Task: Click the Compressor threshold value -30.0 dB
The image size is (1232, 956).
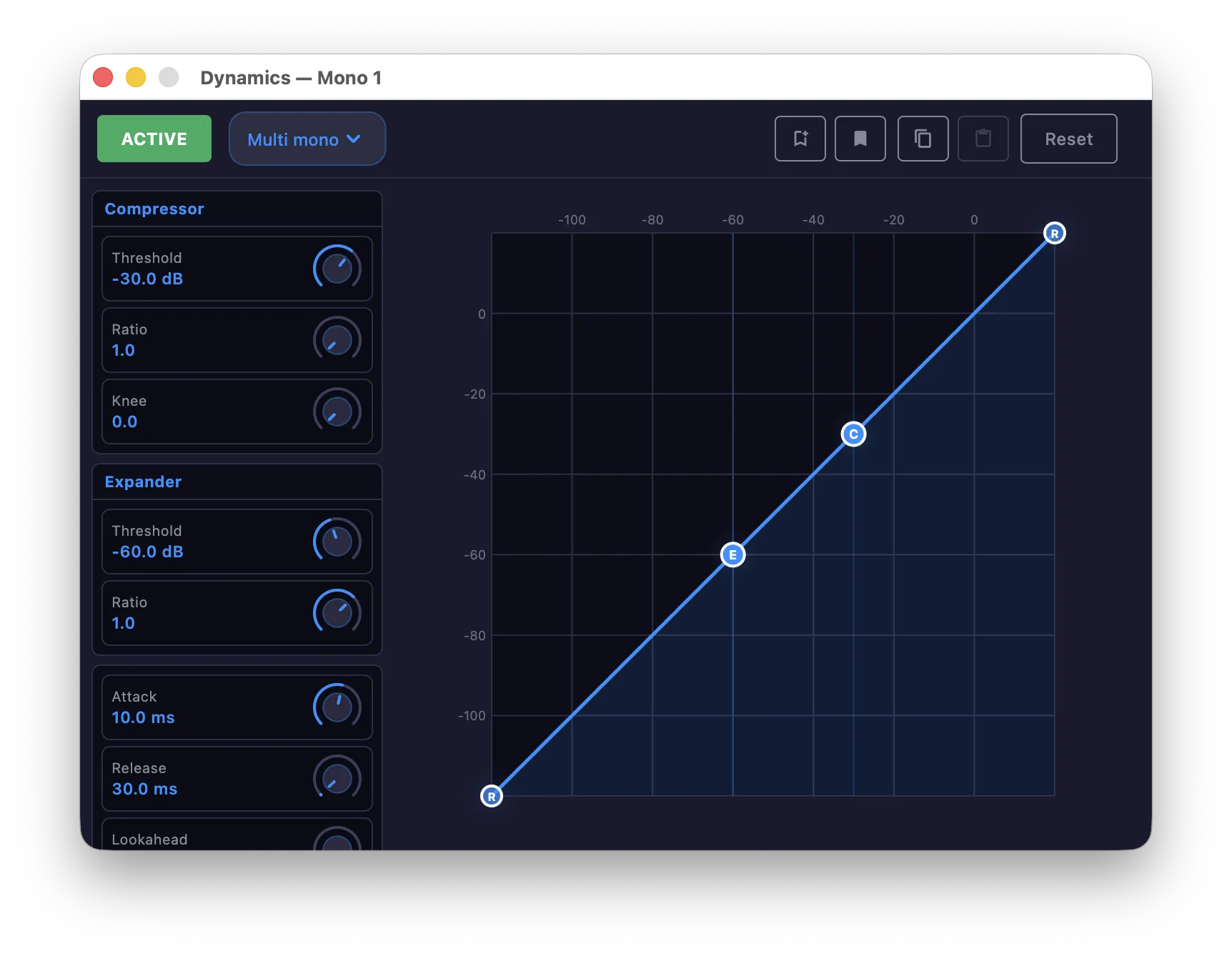Action: point(147,279)
